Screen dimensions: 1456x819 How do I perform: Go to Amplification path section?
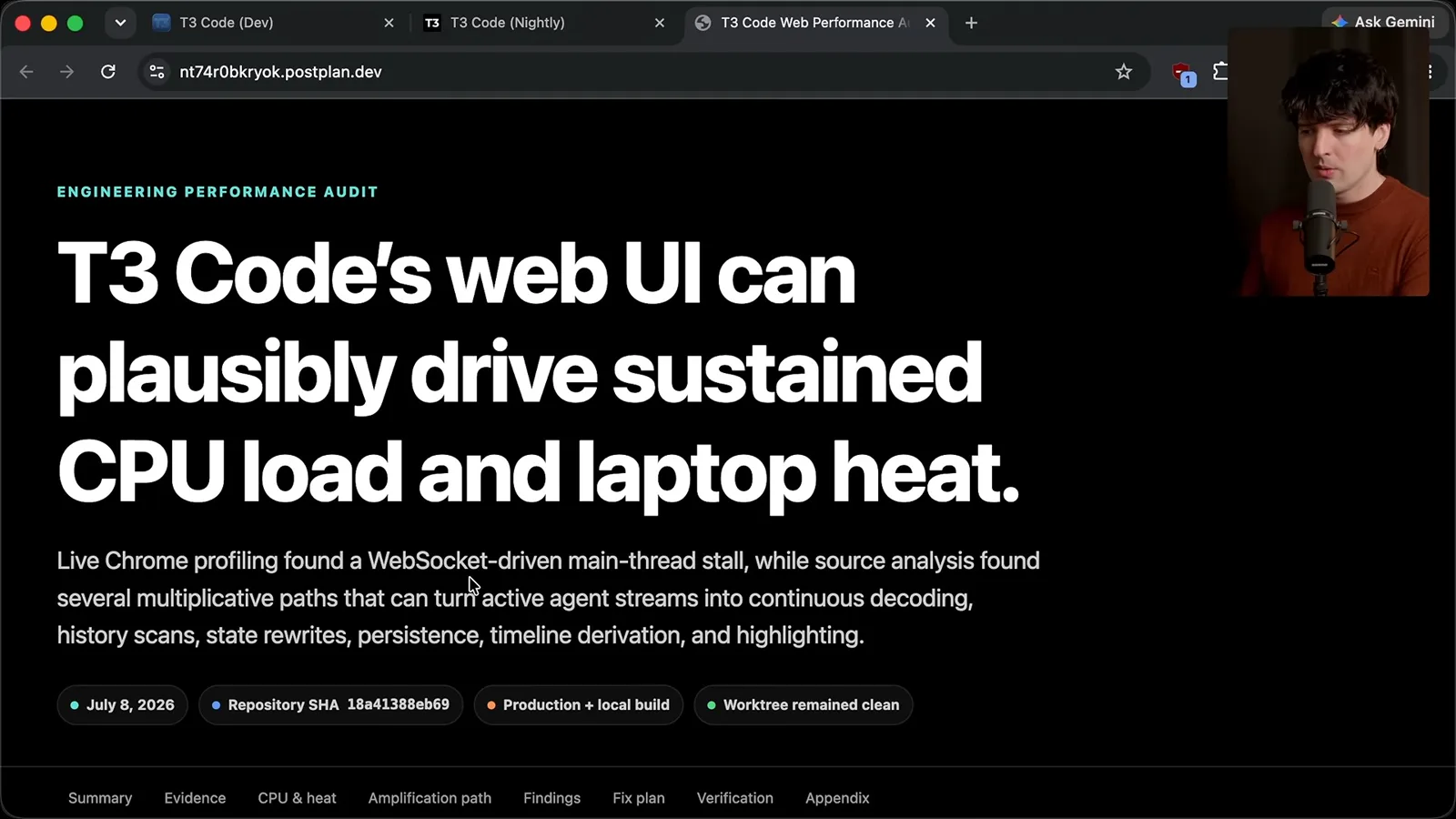pyautogui.click(x=430, y=798)
